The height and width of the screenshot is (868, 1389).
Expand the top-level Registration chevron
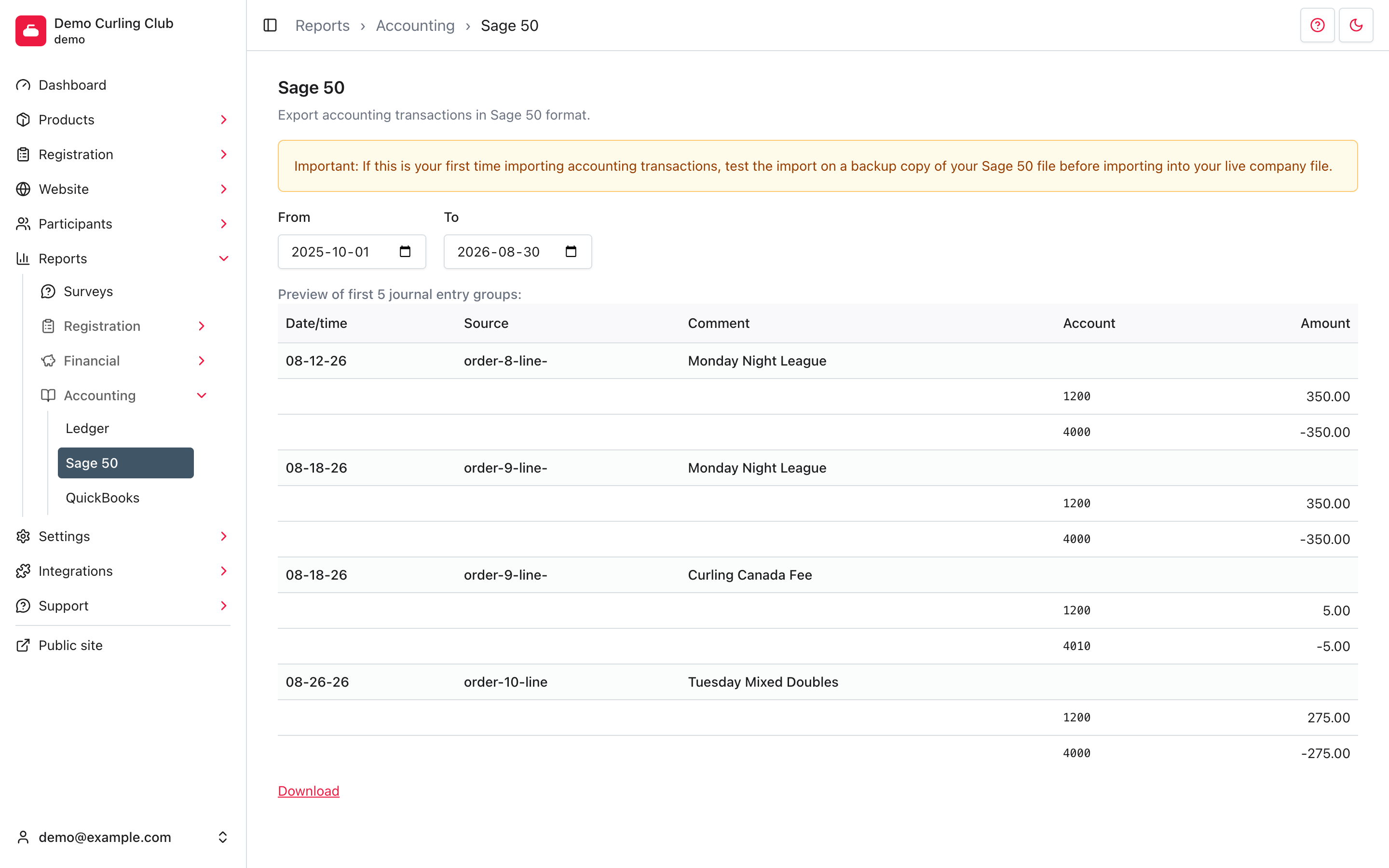[224, 154]
